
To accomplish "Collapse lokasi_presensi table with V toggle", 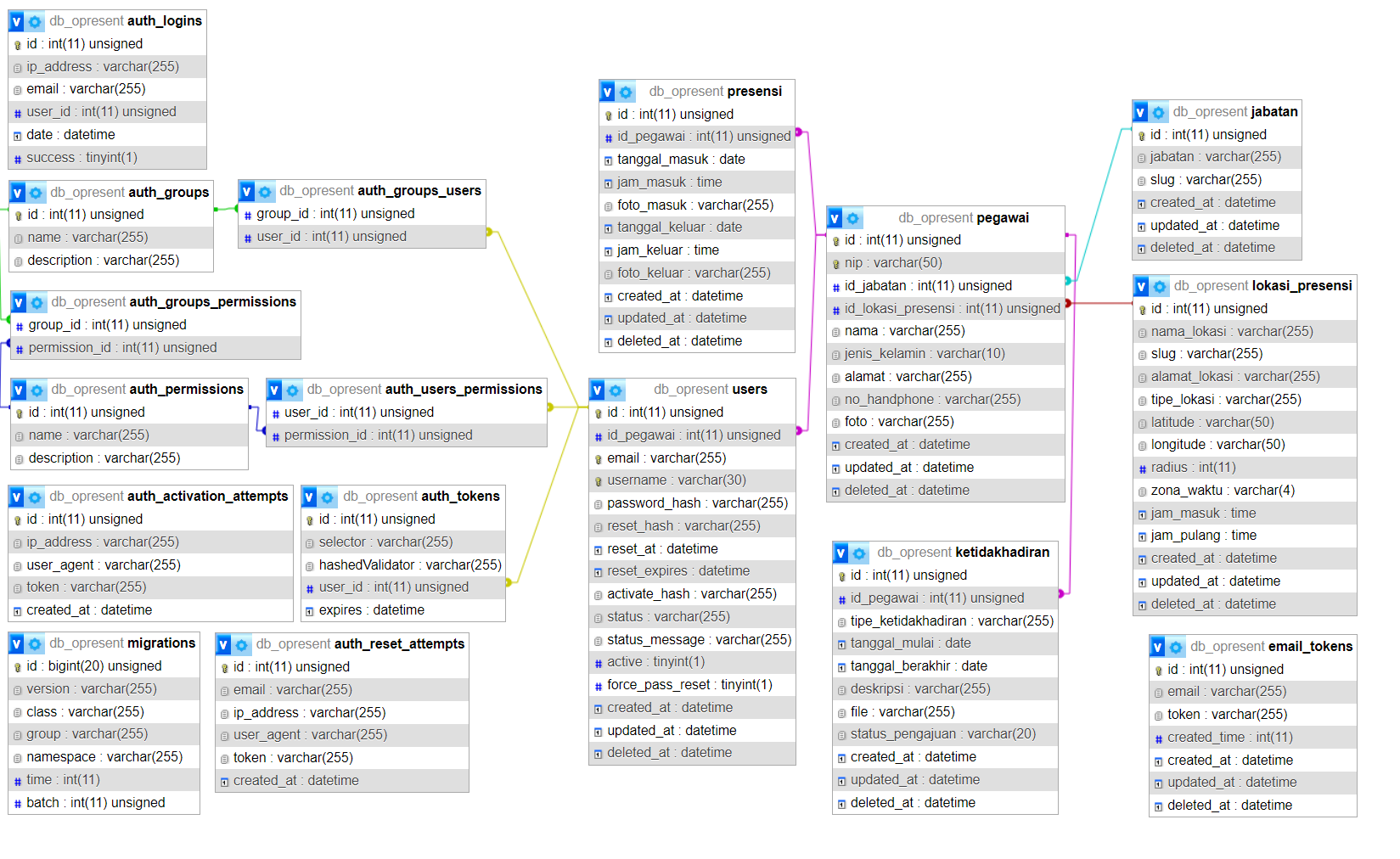I will click(1142, 286).
